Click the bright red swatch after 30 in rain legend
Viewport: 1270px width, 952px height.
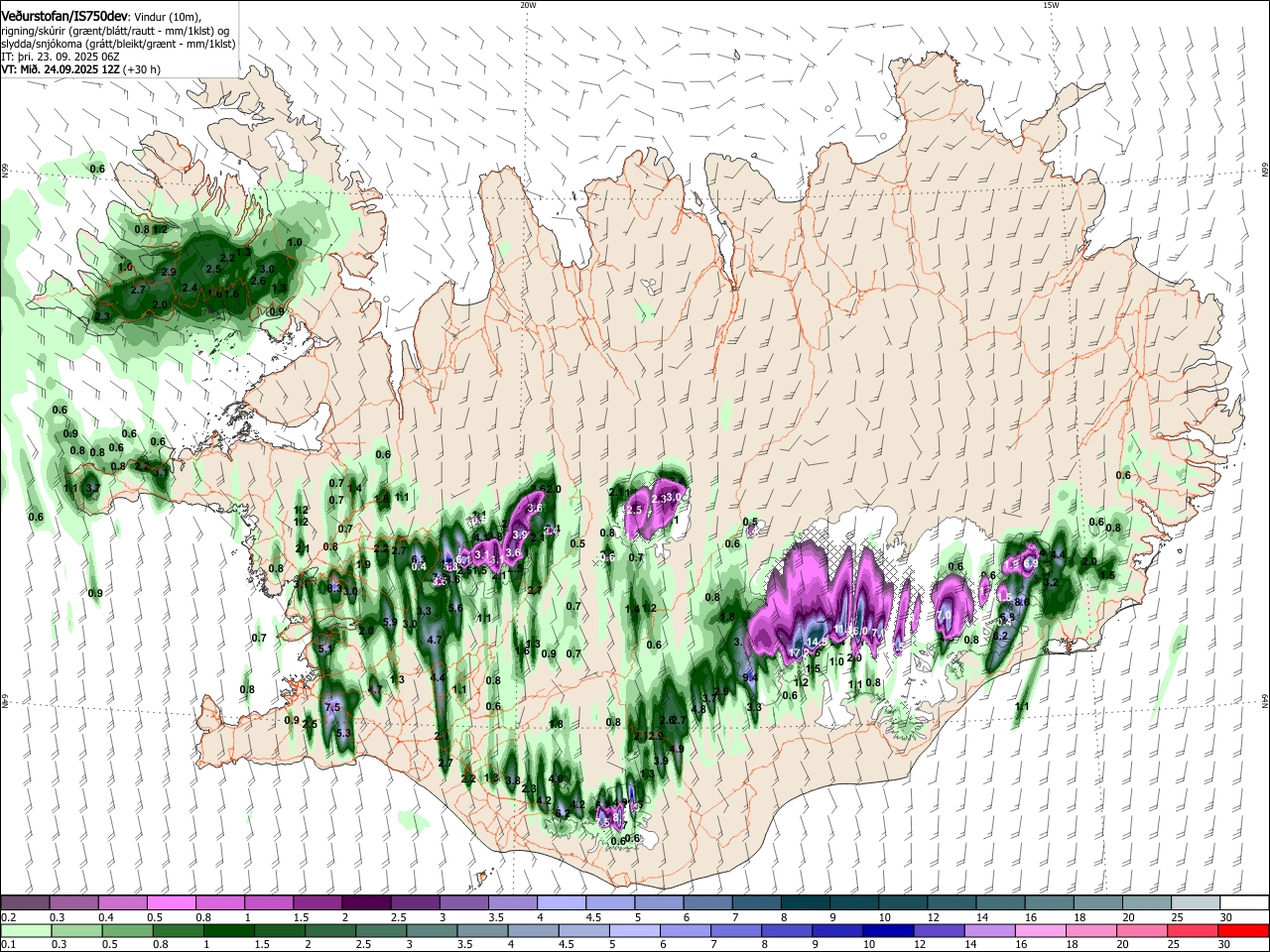click(1243, 930)
